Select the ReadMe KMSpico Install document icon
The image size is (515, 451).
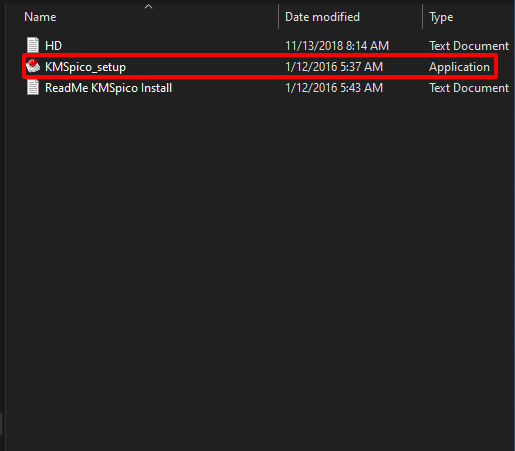coord(33,87)
